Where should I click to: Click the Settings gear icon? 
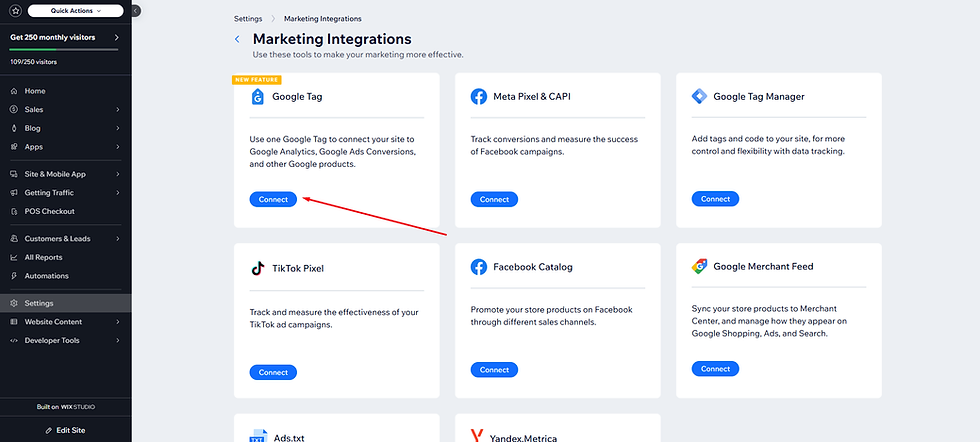(x=14, y=303)
